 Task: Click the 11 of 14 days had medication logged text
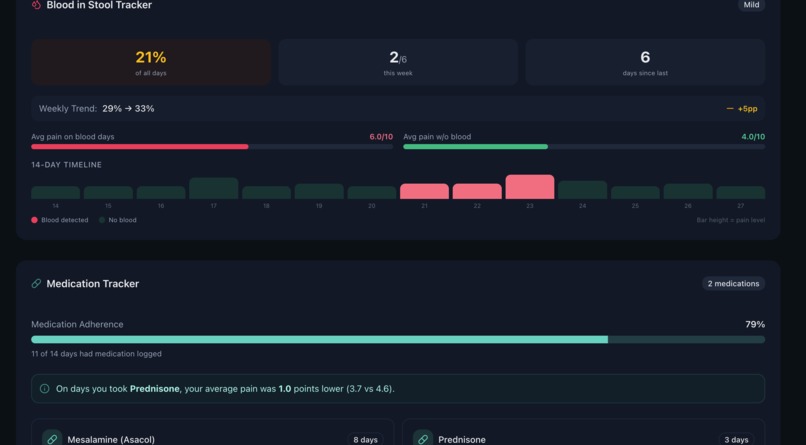[x=96, y=354]
